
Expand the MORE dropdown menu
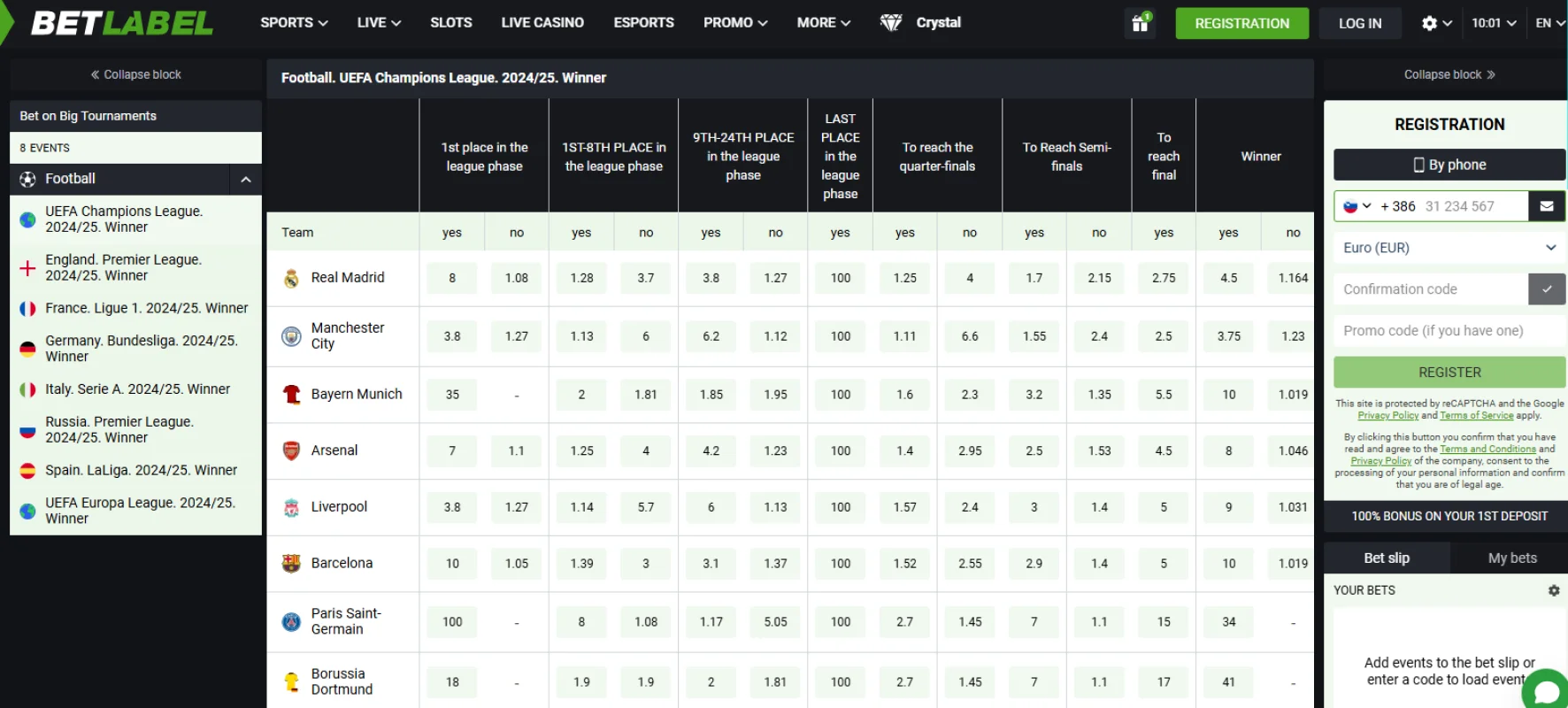pos(823,23)
